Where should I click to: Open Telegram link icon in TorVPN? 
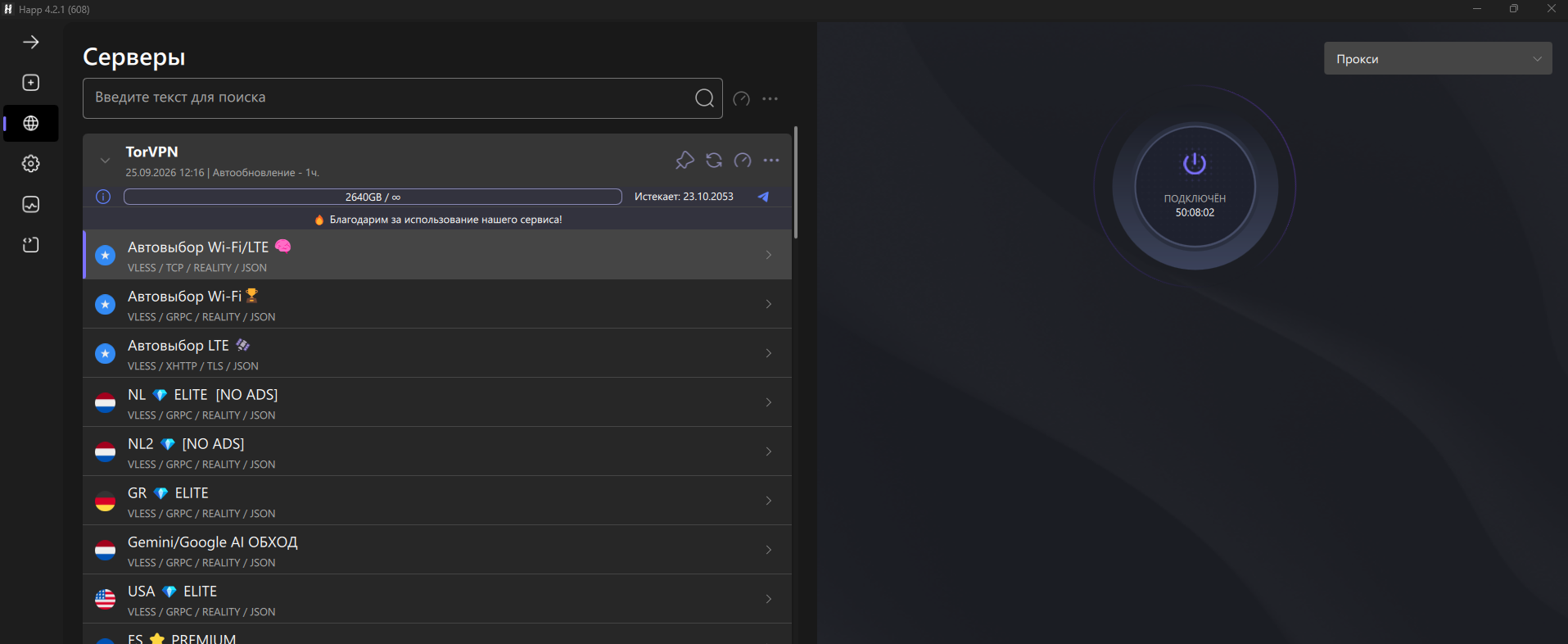763,197
